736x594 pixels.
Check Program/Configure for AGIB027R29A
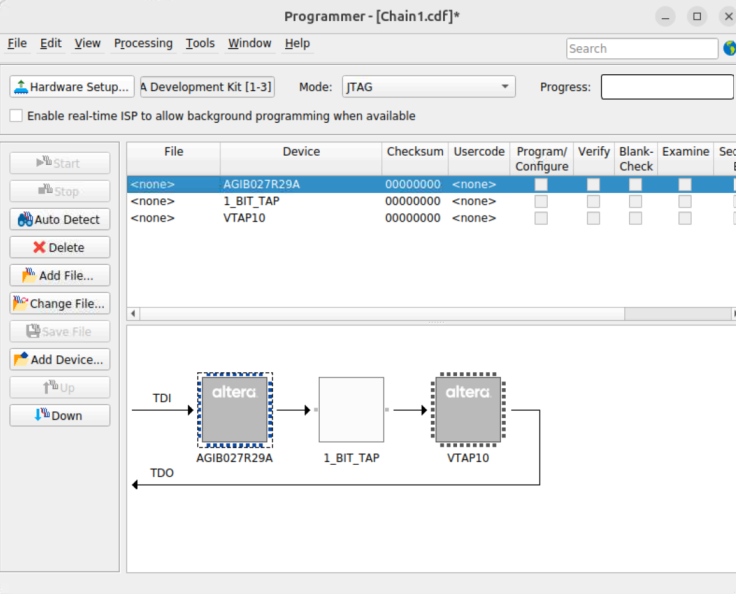click(541, 185)
